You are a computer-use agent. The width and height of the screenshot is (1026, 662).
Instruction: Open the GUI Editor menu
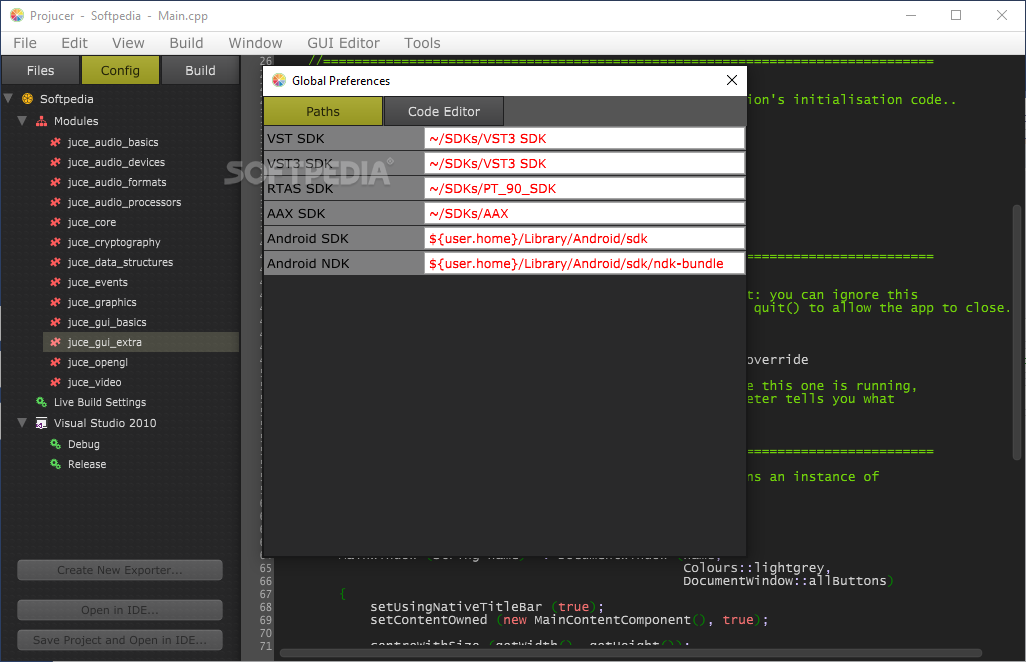[344, 43]
